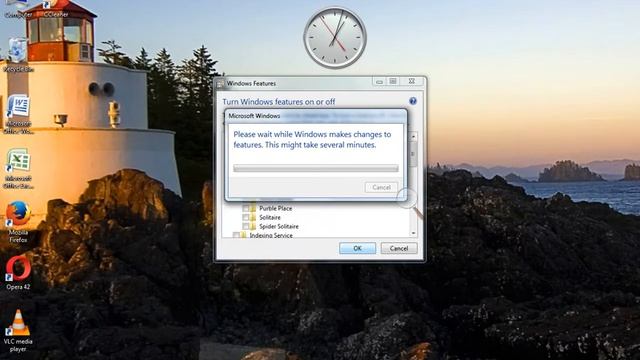Viewport: 640px width, 360px height.
Task: Open VLC media player desktop icon
Action: coord(18,331)
